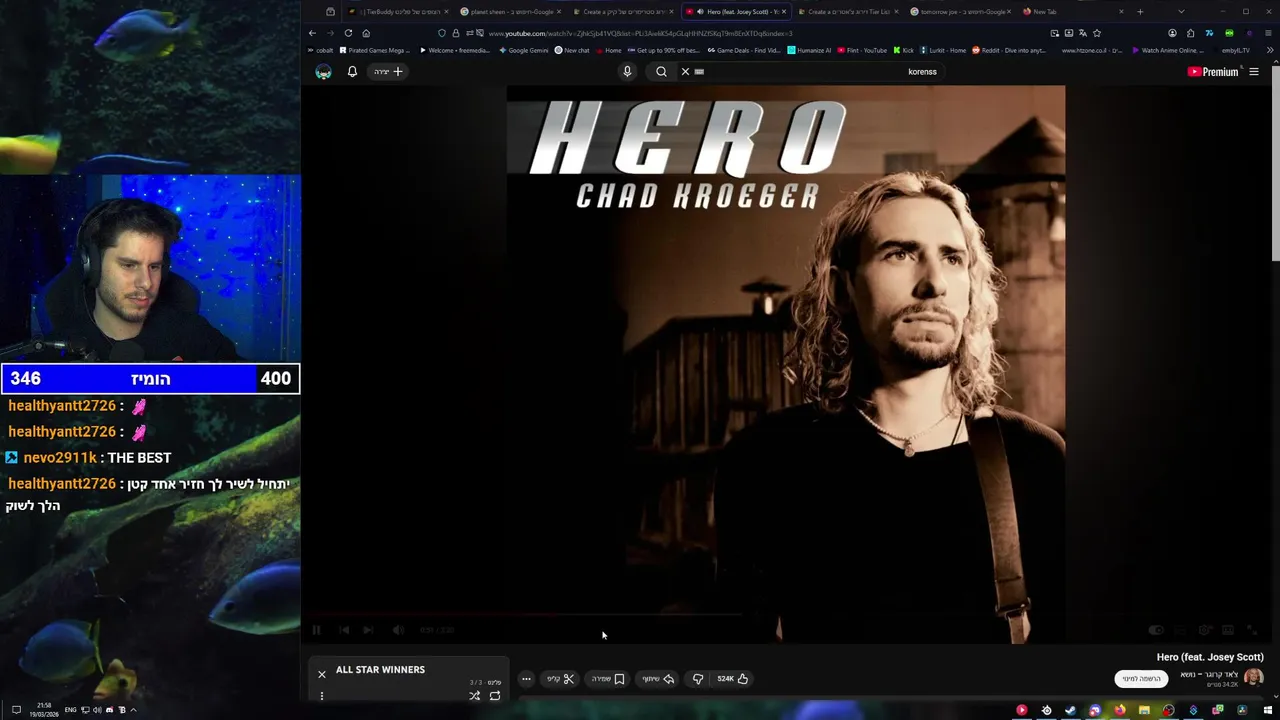Save the video with the bookmark button

(608, 679)
